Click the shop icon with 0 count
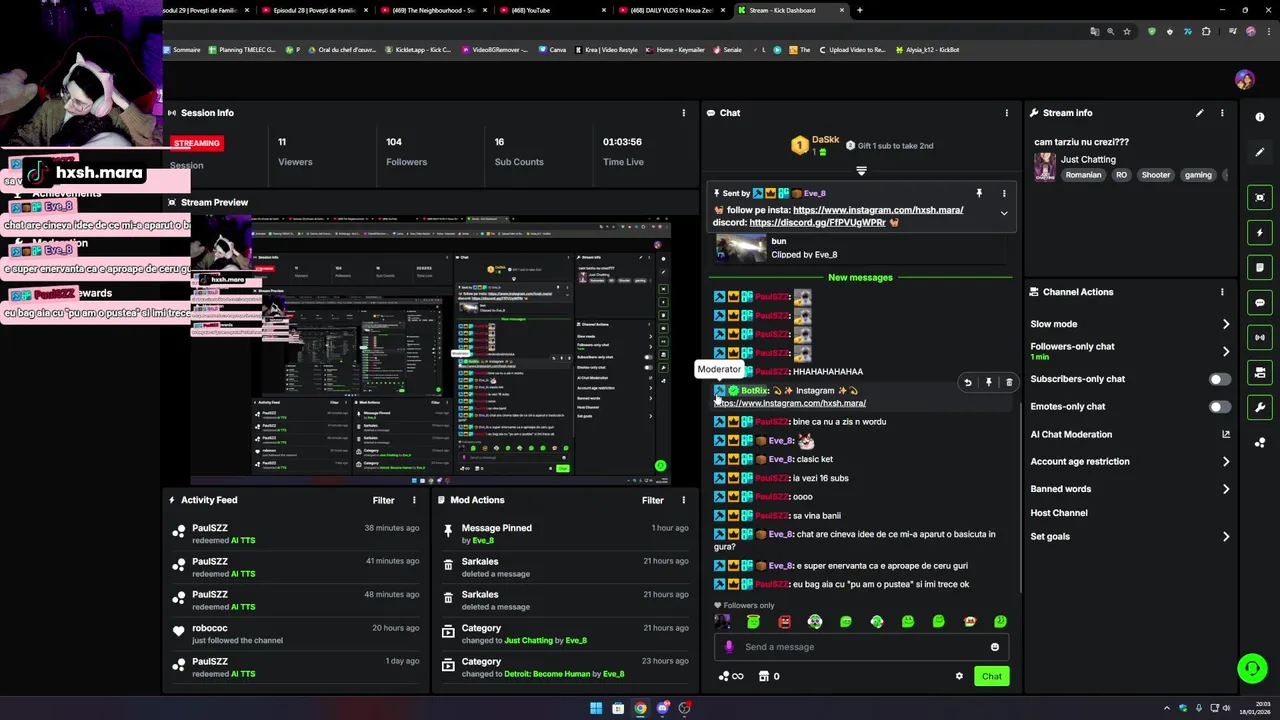 [769, 676]
